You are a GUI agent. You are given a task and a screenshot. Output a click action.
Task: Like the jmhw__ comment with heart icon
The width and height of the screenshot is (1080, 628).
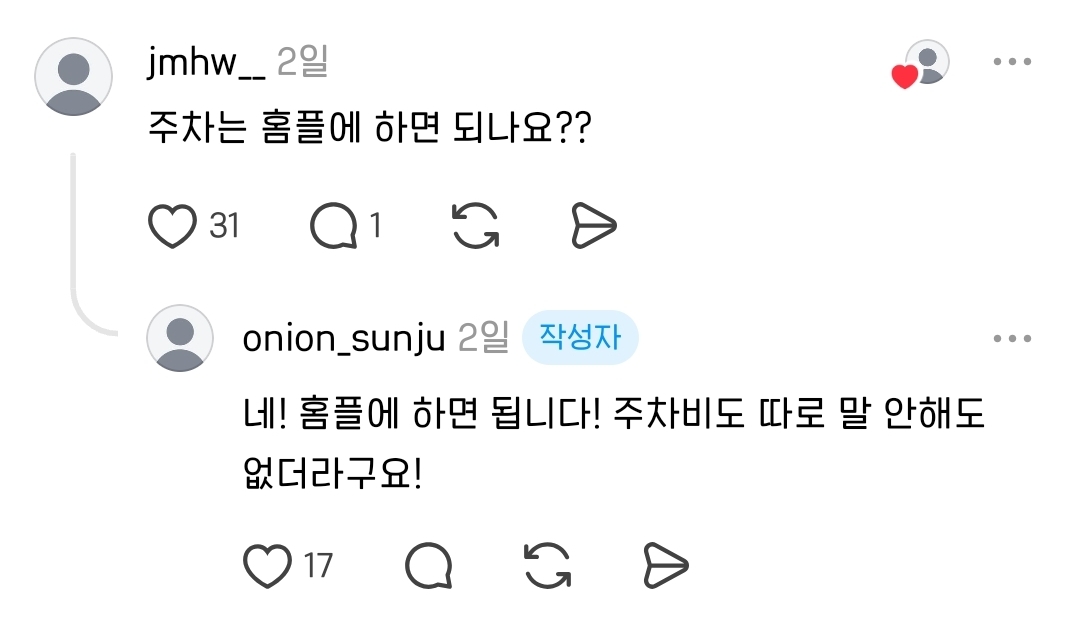172,226
